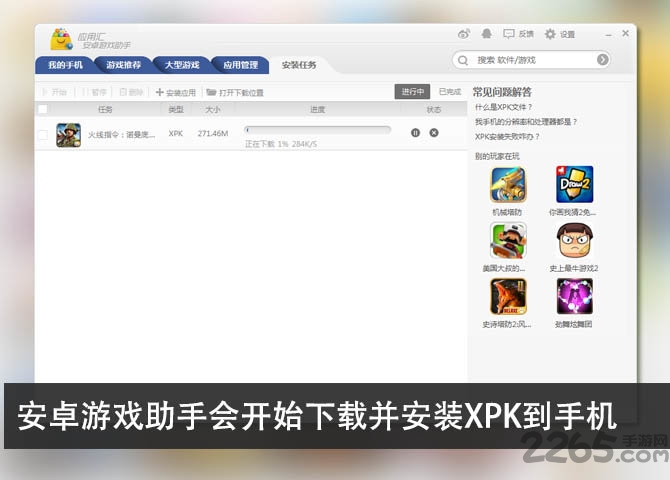Open the QQ penguin icon

(x=486, y=34)
